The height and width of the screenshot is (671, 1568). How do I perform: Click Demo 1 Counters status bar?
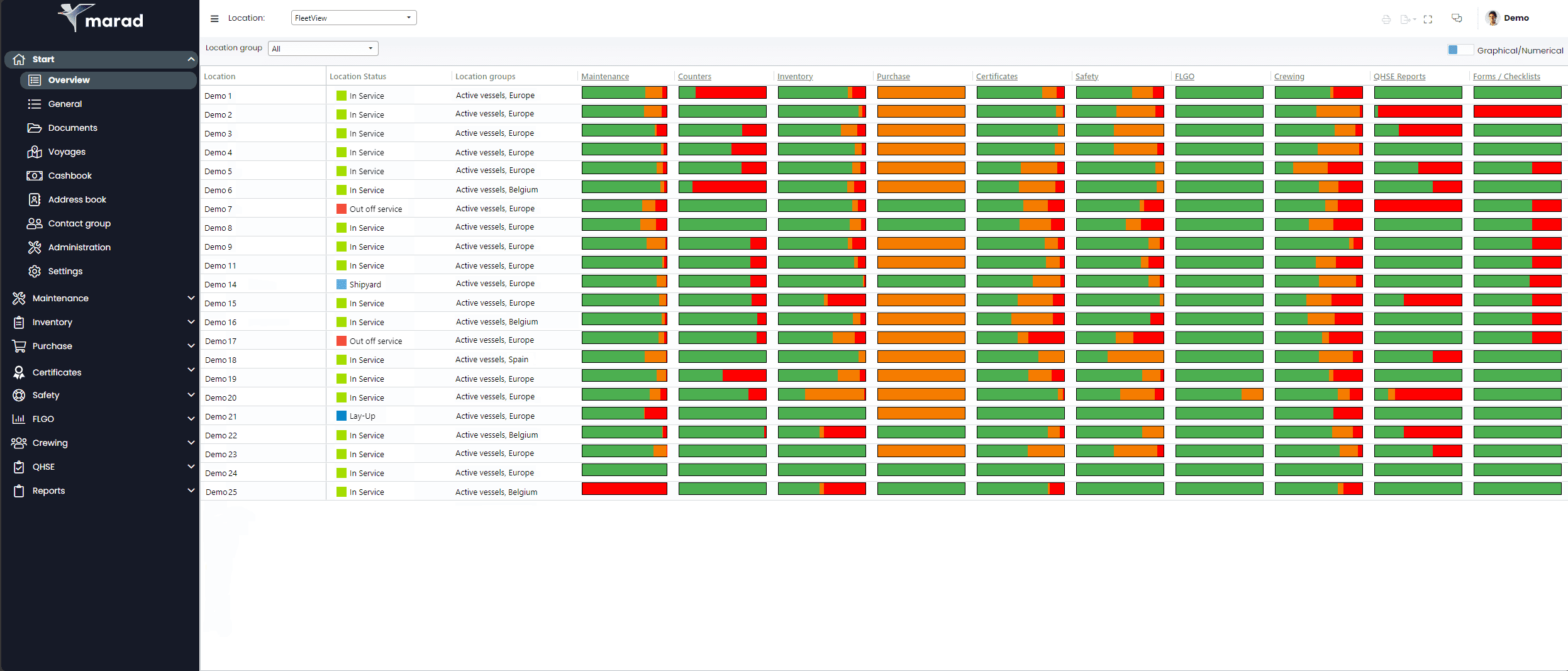click(722, 92)
